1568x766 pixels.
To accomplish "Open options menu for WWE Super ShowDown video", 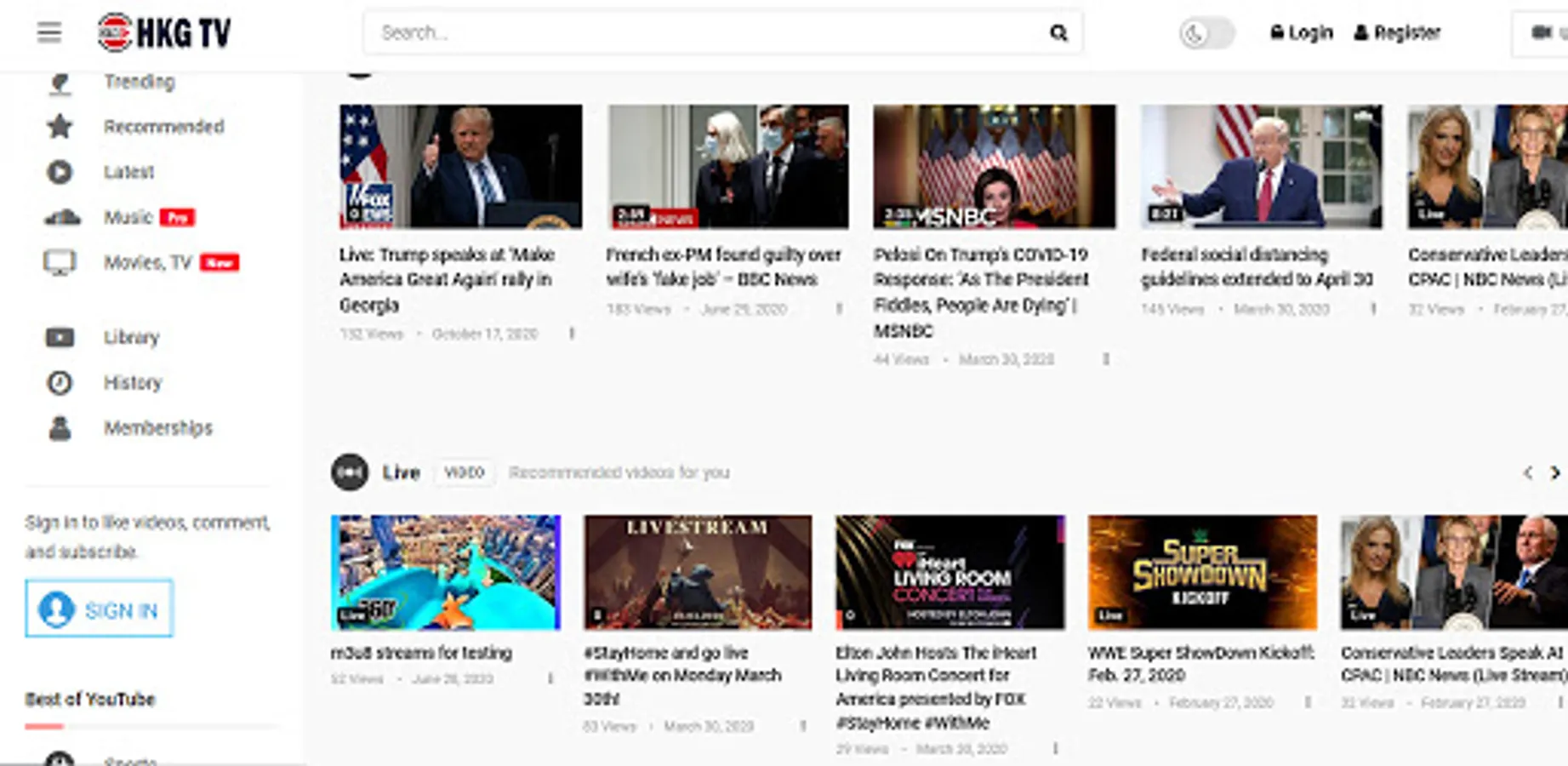I will click(x=1308, y=702).
